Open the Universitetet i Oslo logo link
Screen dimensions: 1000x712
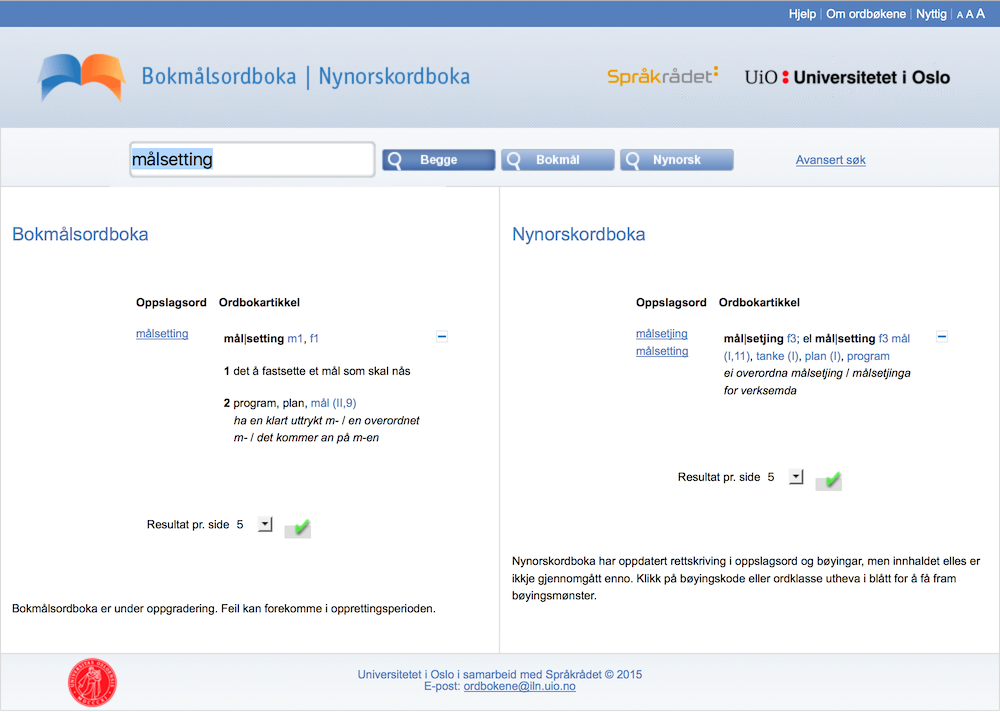pyautogui.click(x=847, y=77)
